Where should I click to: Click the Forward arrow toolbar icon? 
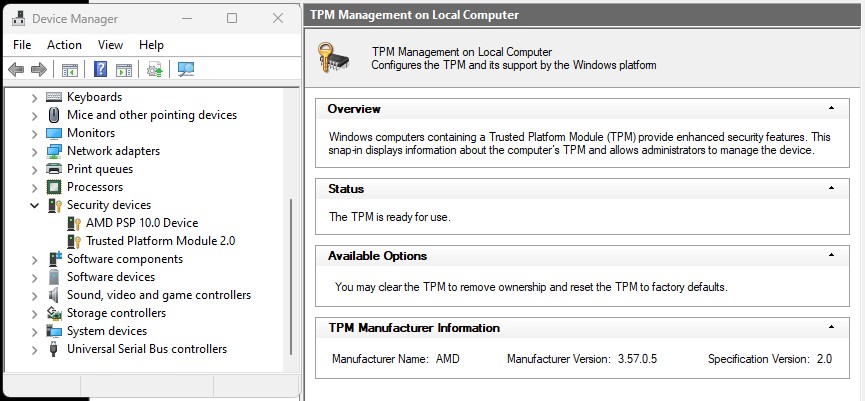click(39, 69)
